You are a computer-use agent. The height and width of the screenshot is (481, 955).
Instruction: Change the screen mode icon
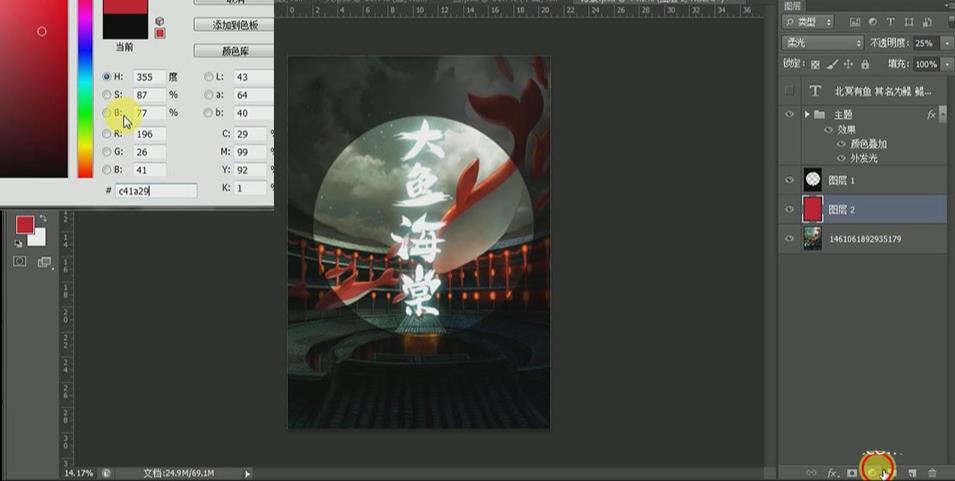coord(44,262)
